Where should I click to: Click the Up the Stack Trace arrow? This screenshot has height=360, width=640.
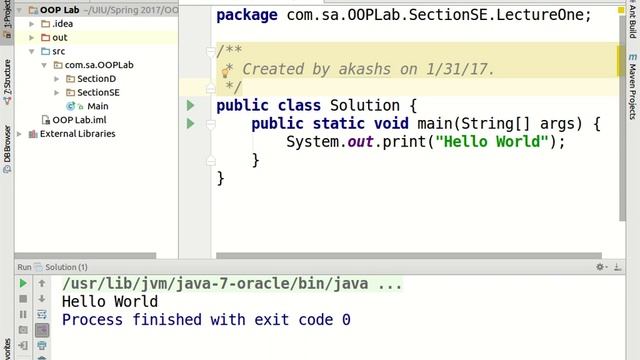point(42,283)
